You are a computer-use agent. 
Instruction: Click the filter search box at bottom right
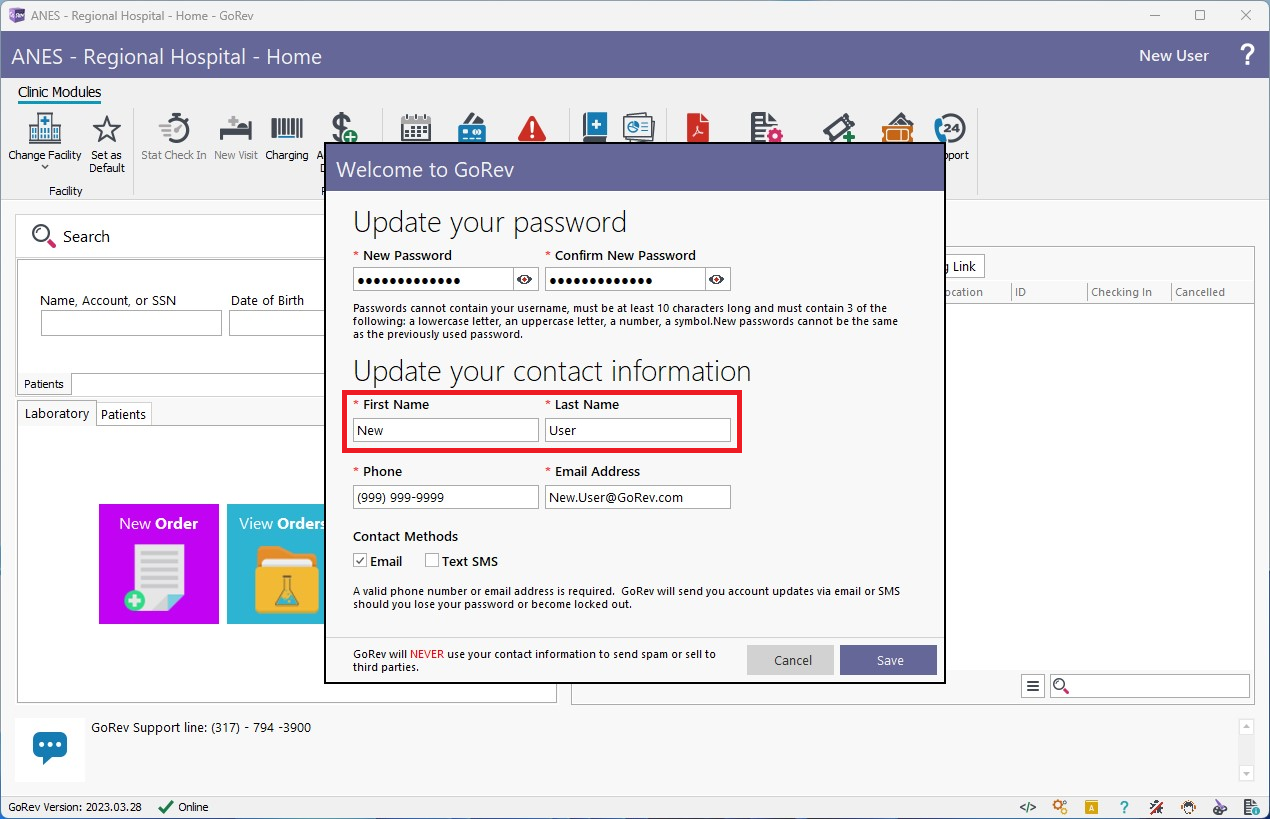point(1150,686)
